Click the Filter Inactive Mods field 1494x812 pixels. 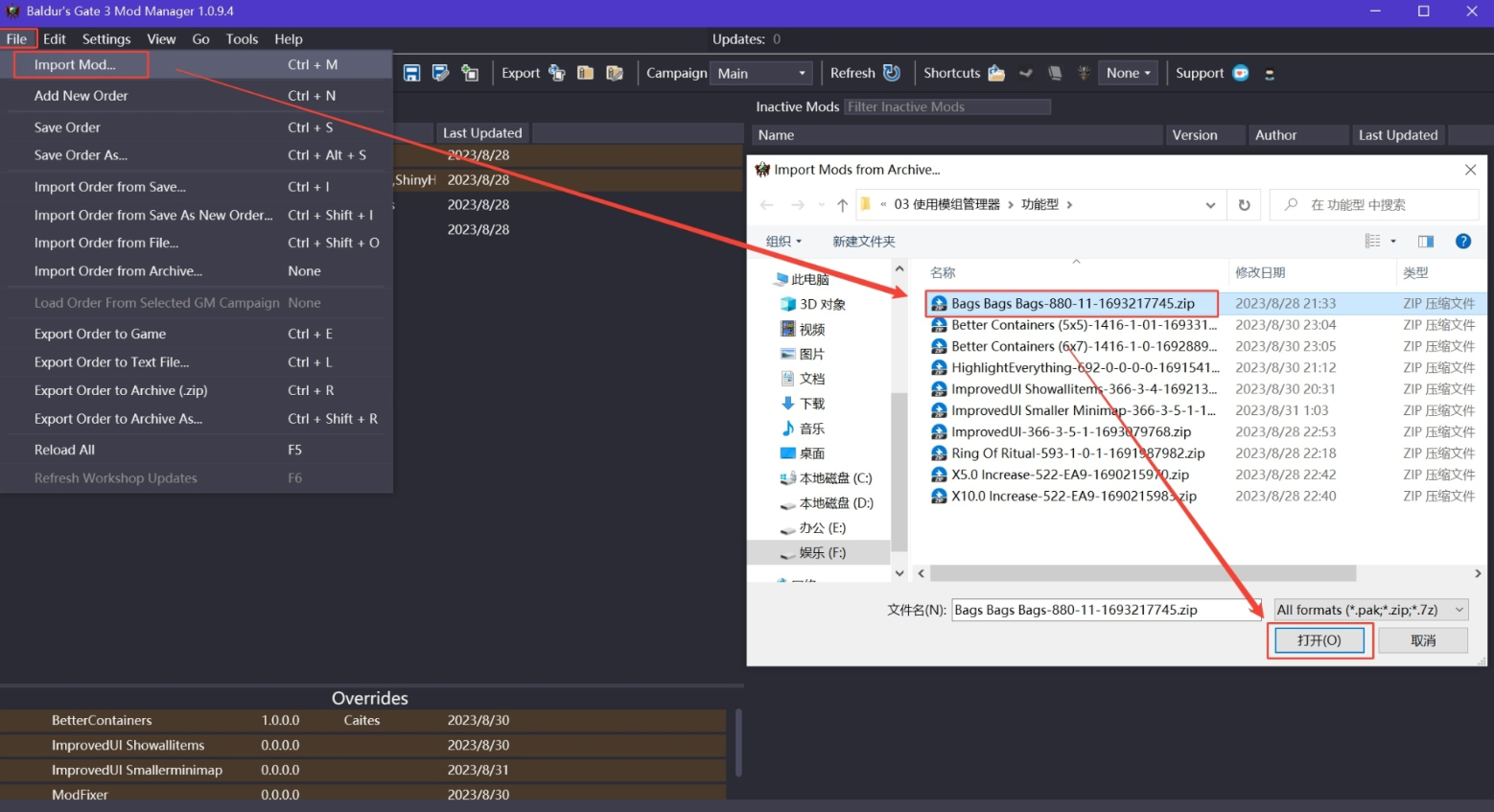coord(947,107)
